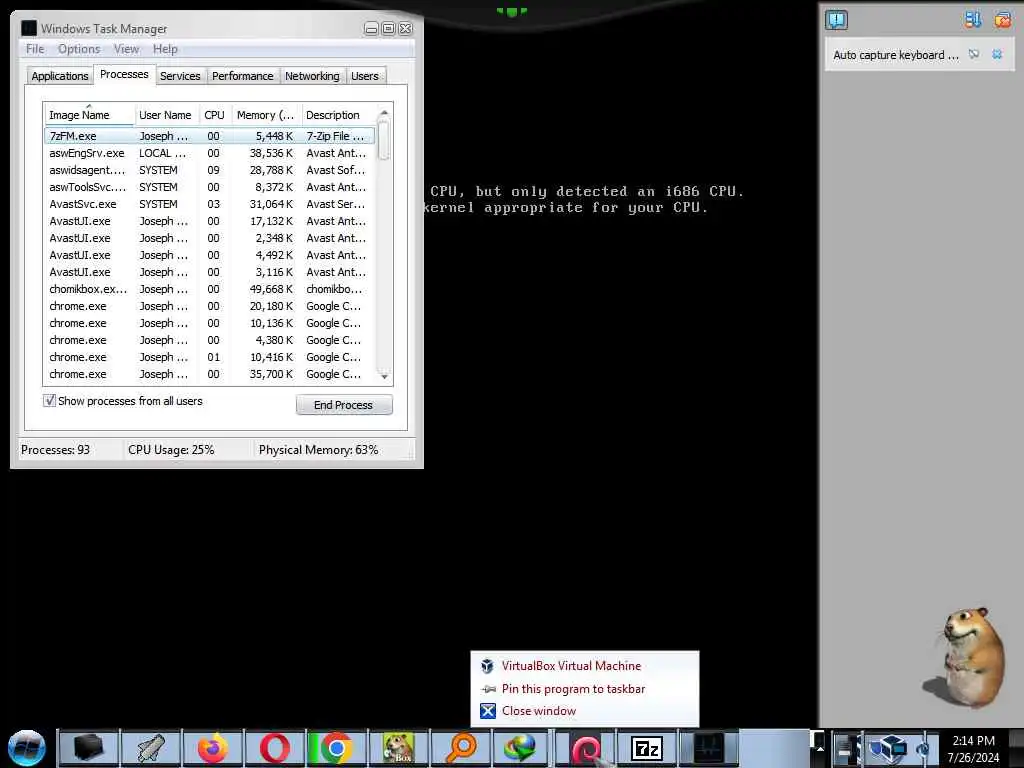Open Task Manager File menu
This screenshot has width=1024, height=768.
[35, 49]
